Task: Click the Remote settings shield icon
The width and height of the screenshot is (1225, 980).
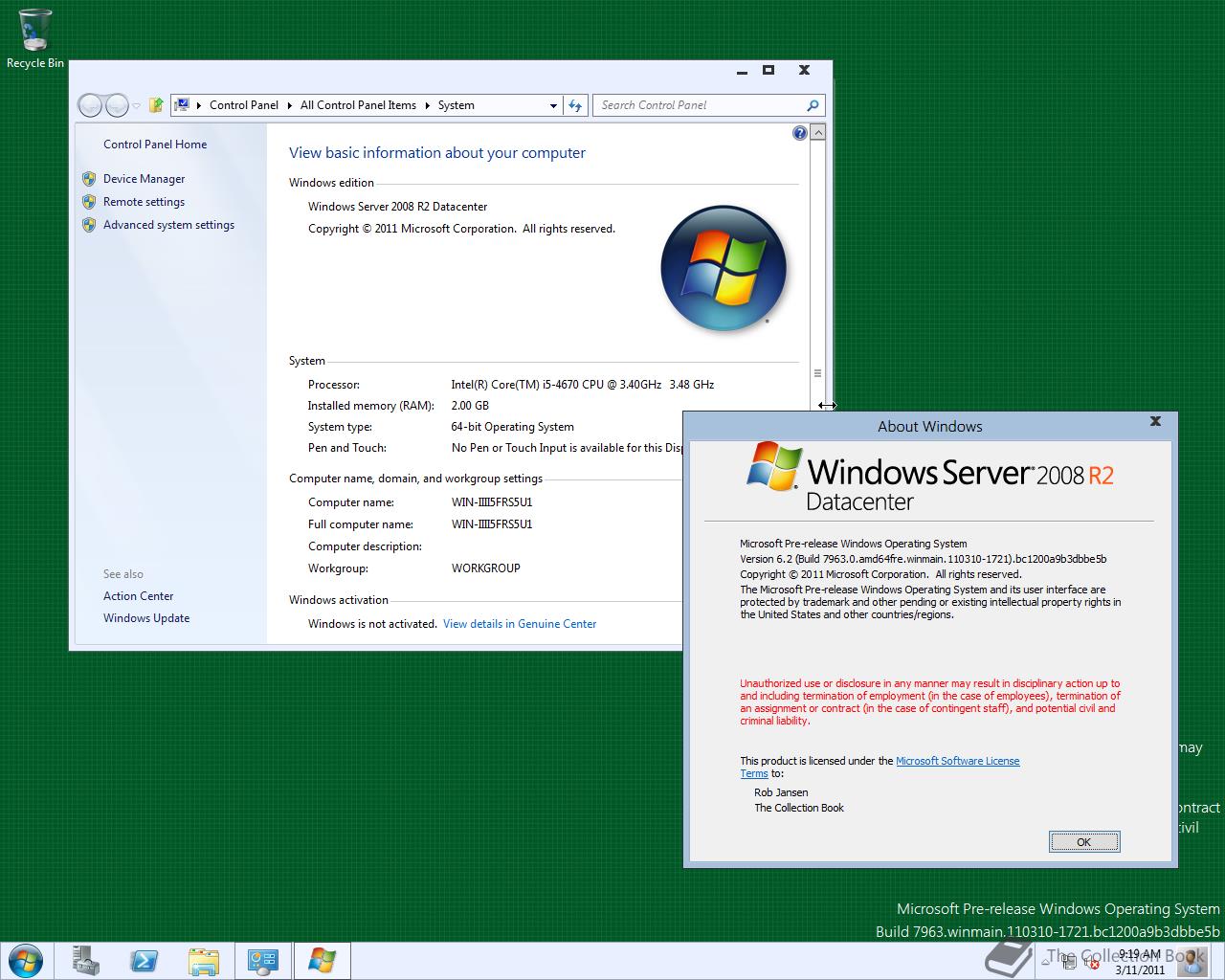Action: coord(89,202)
